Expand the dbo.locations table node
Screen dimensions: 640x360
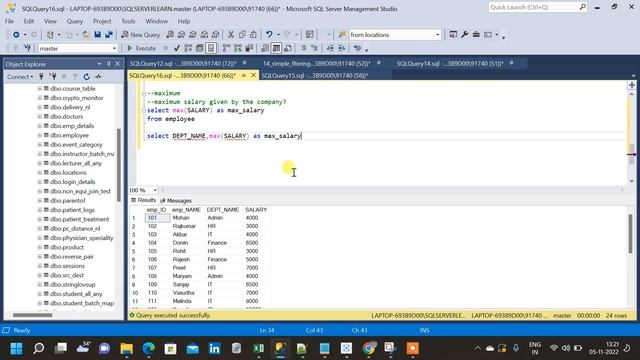(x=40, y=173)
